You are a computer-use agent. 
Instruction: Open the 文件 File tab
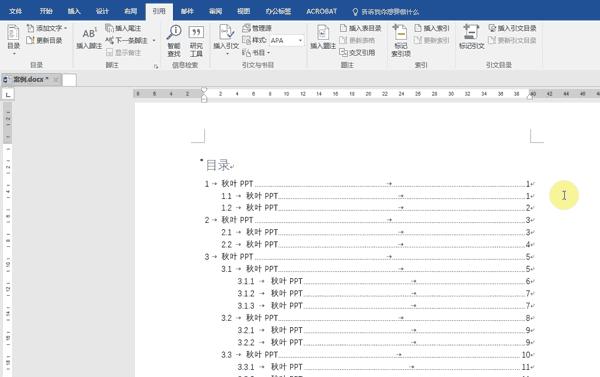(x=15, y=11)
